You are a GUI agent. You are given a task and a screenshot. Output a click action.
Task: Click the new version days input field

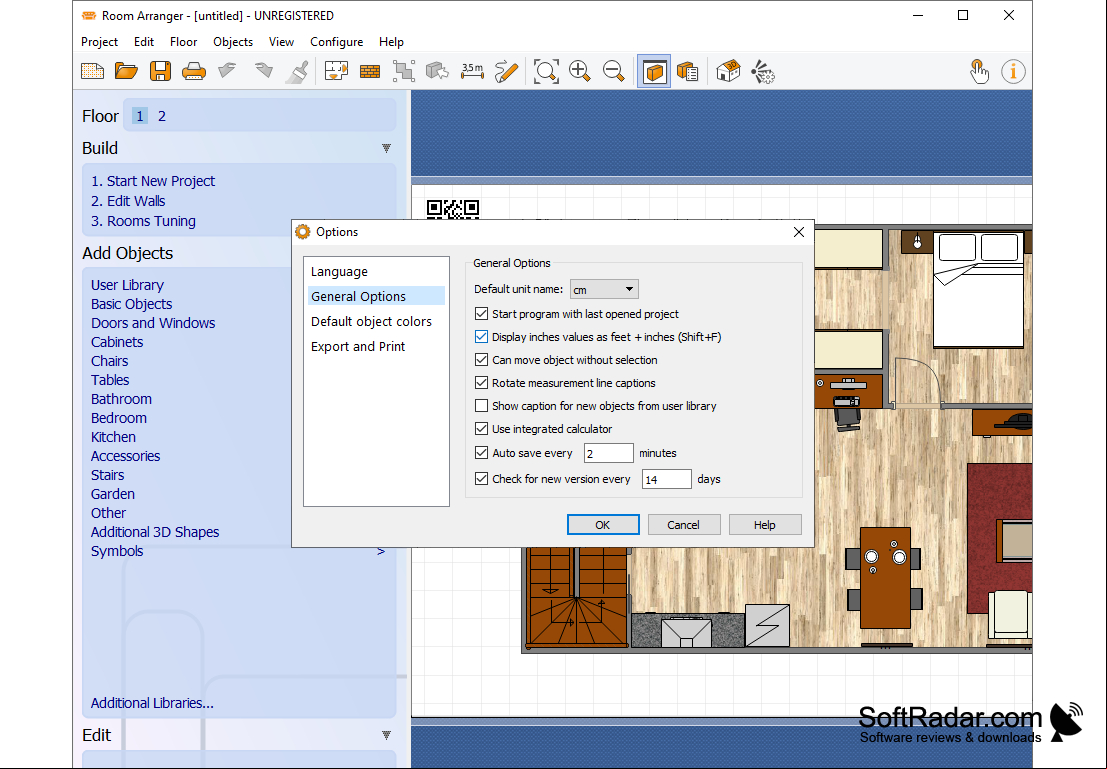pos(666,479)
